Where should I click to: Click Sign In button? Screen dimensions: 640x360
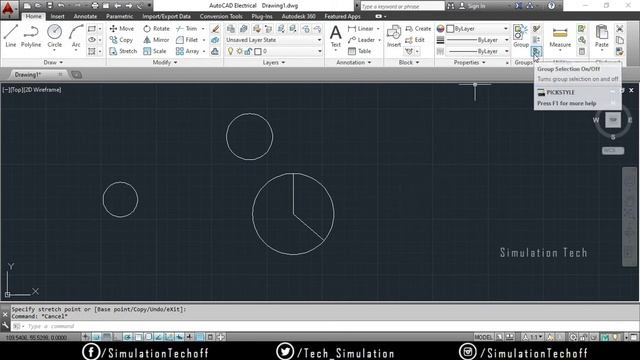pyautogui.click(x=473, y=6)
